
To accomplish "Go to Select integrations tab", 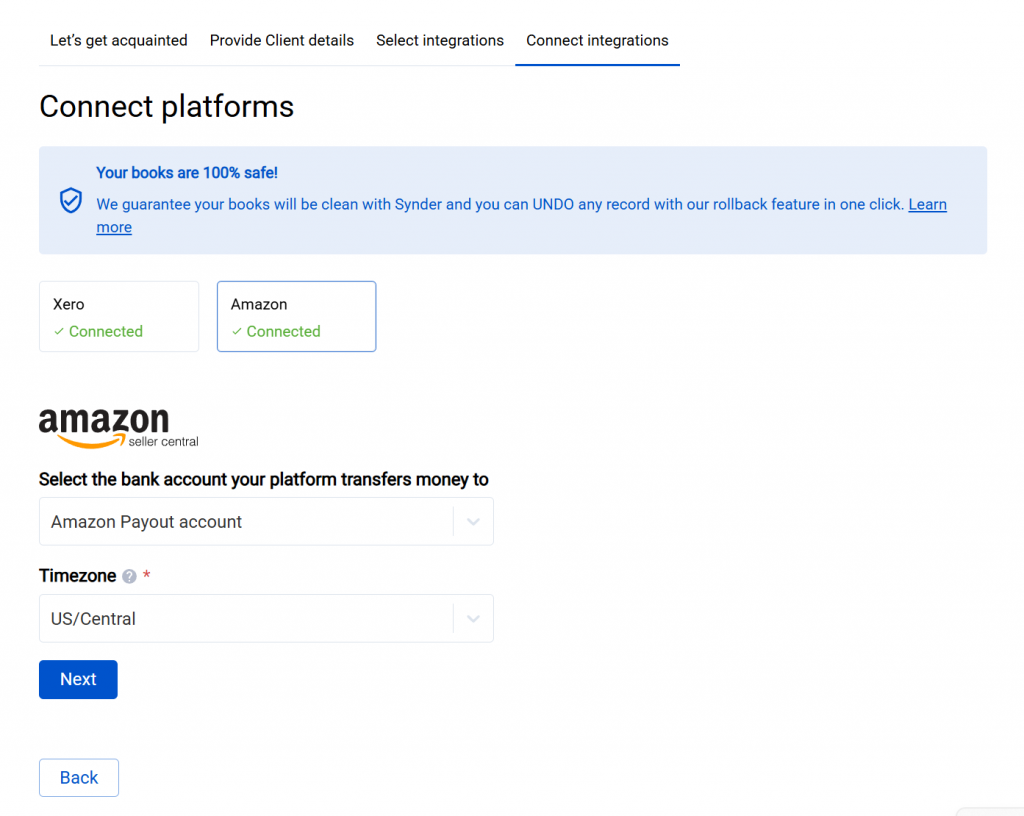I will coord(440,40).
